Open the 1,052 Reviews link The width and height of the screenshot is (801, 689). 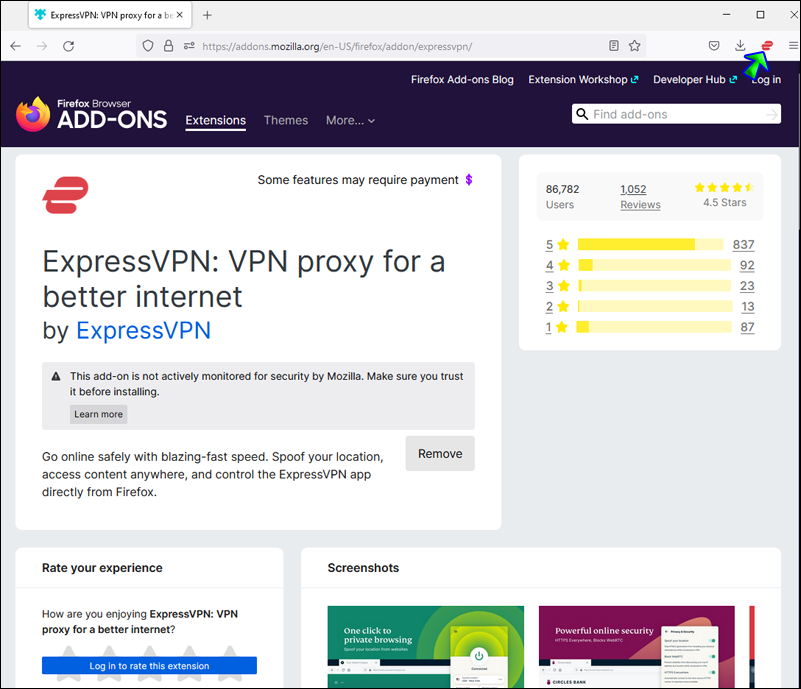(640, 197)
